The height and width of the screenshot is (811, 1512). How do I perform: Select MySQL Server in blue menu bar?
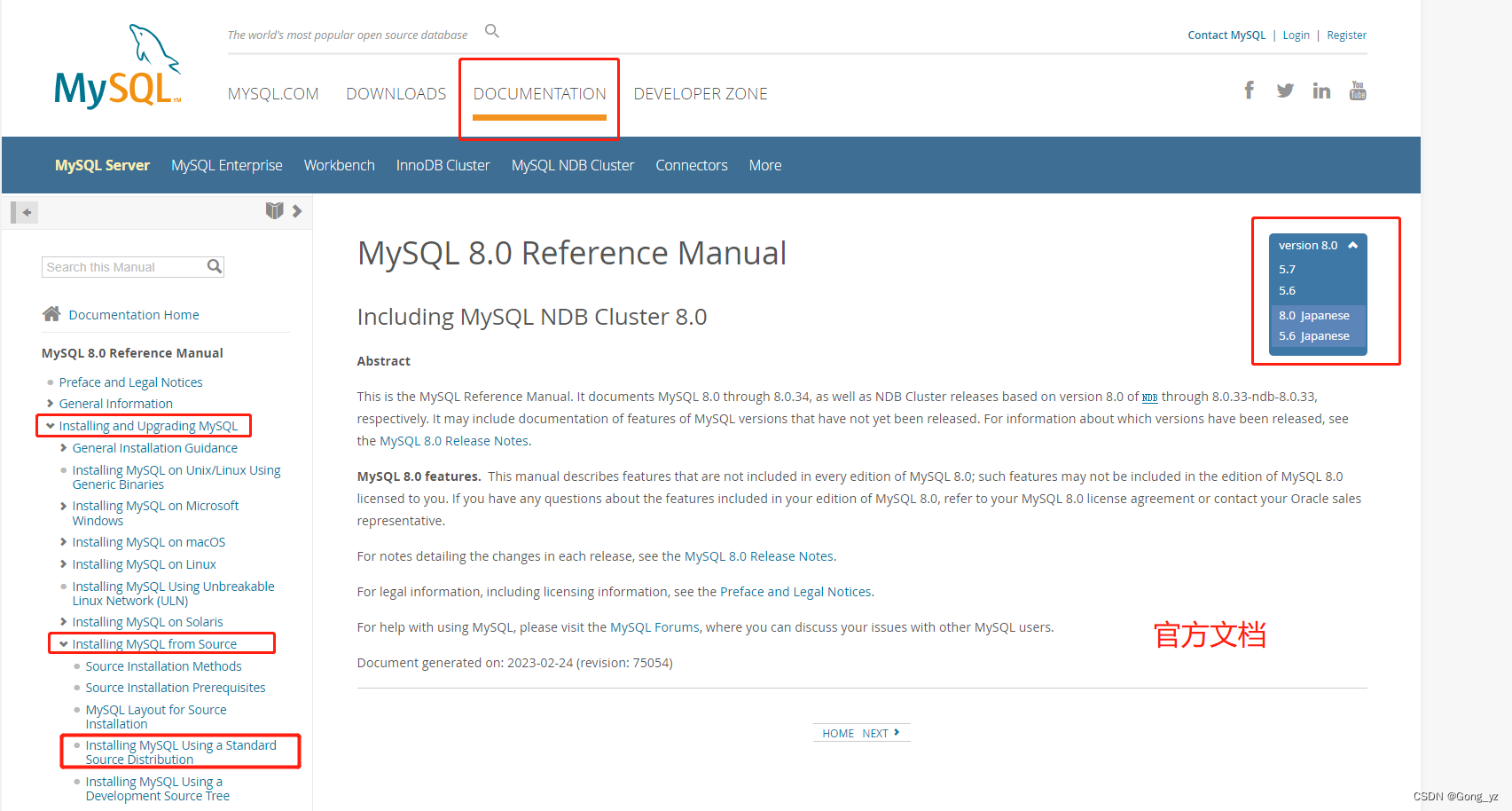102,165
